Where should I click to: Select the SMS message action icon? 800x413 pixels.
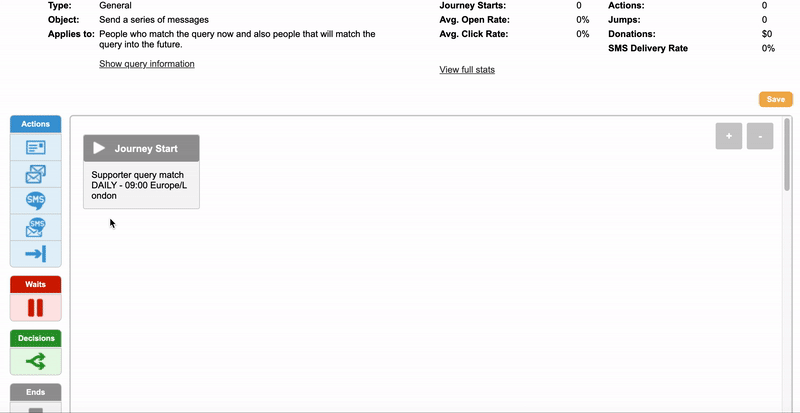[x=35, y=200]
